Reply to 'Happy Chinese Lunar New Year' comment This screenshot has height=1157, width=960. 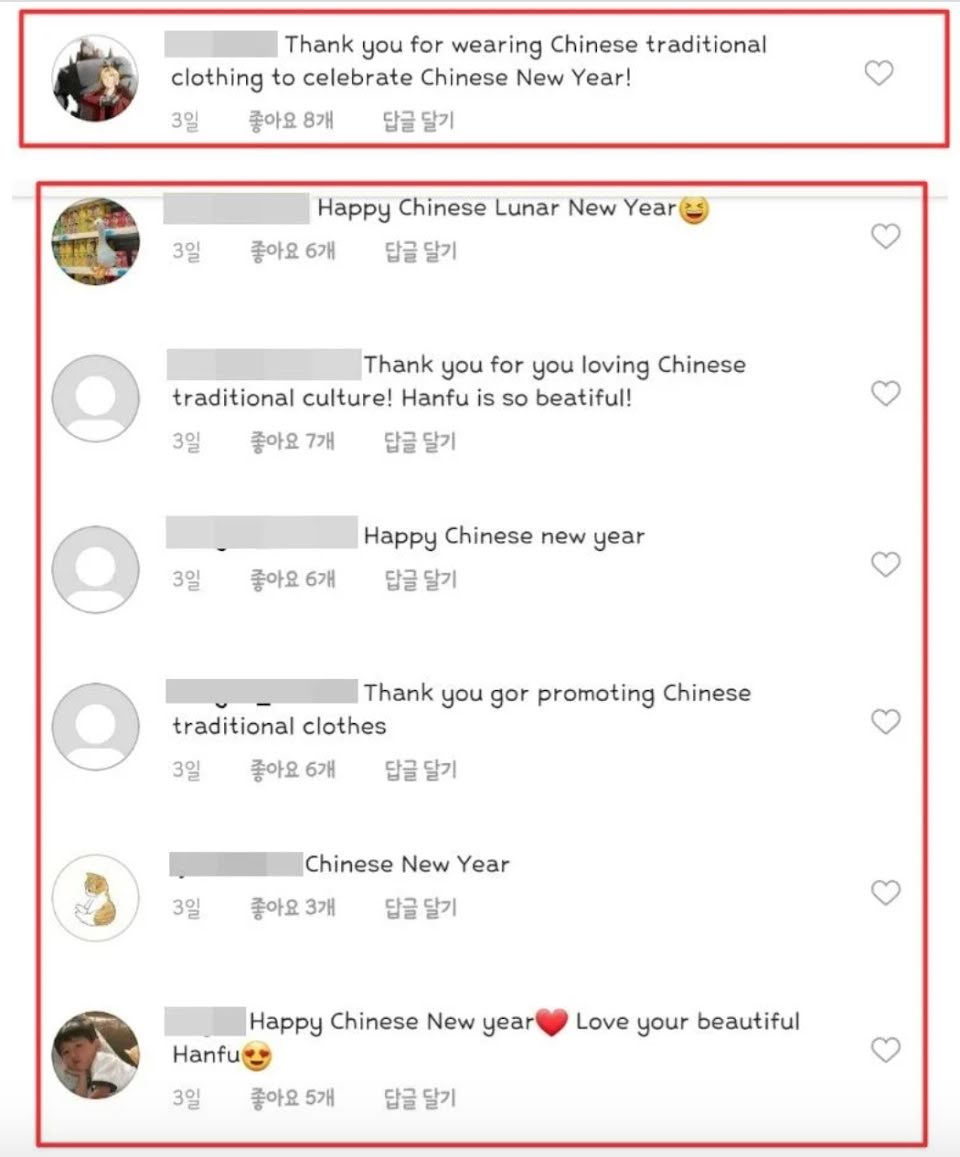click(421, 252)
